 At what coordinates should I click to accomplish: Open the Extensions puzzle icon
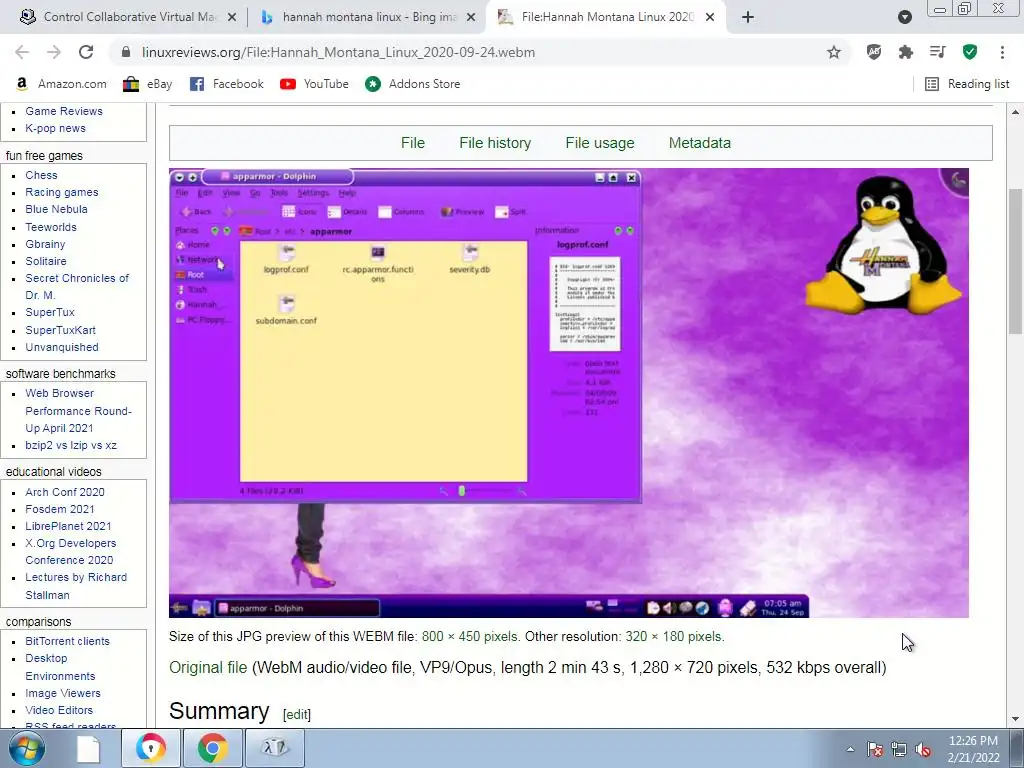pyautogui.click(x=906, y=52)
